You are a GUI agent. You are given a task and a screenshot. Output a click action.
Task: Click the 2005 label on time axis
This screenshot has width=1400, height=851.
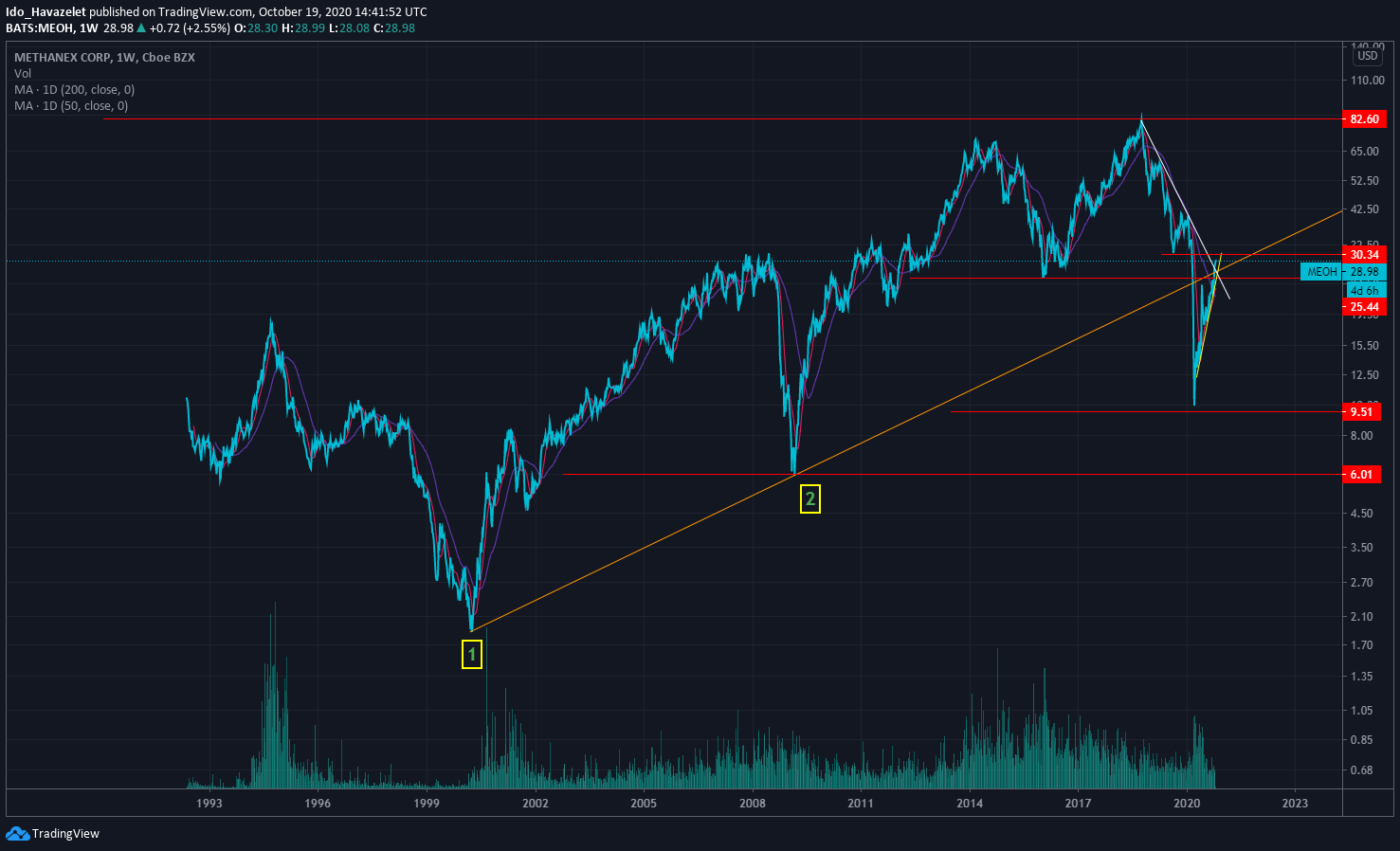[x=644, y=804]
